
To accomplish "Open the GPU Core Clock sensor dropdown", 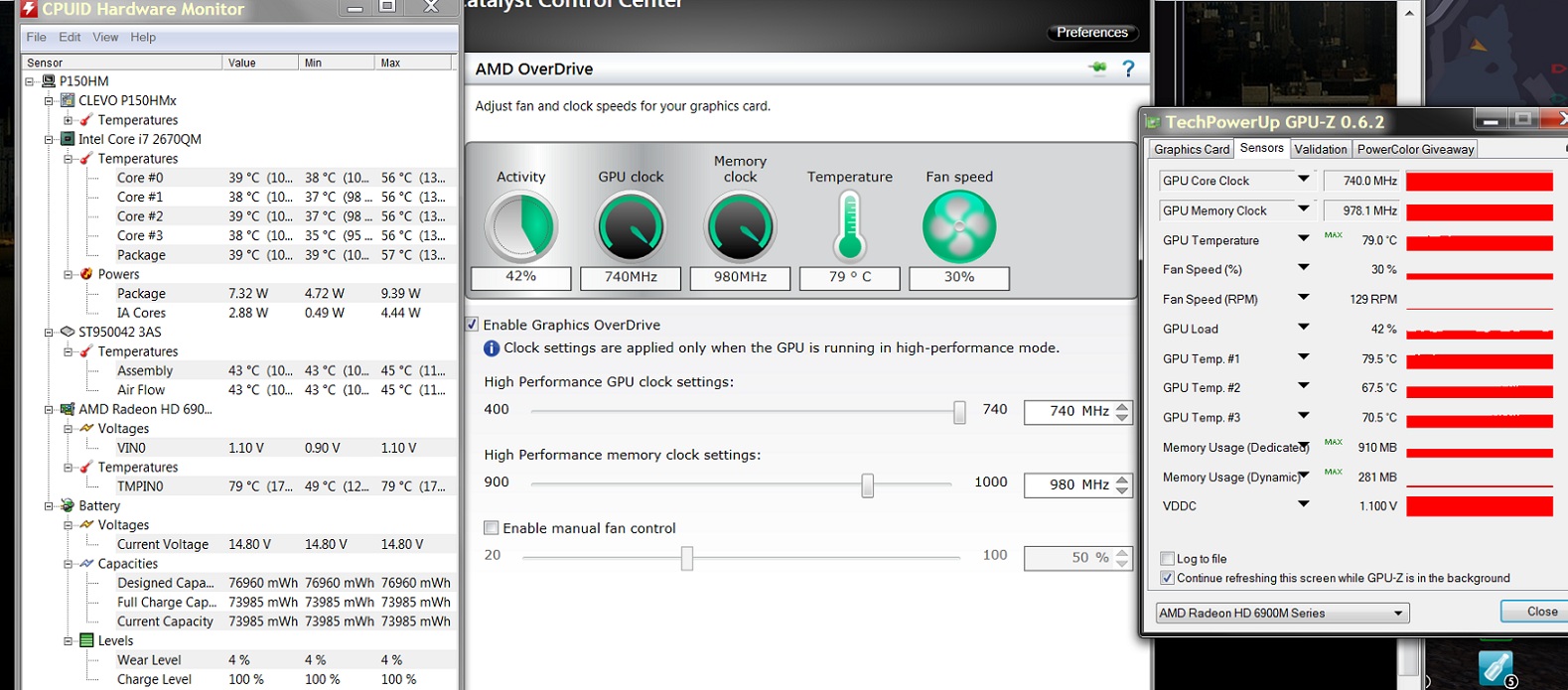I will (1303, 180).
